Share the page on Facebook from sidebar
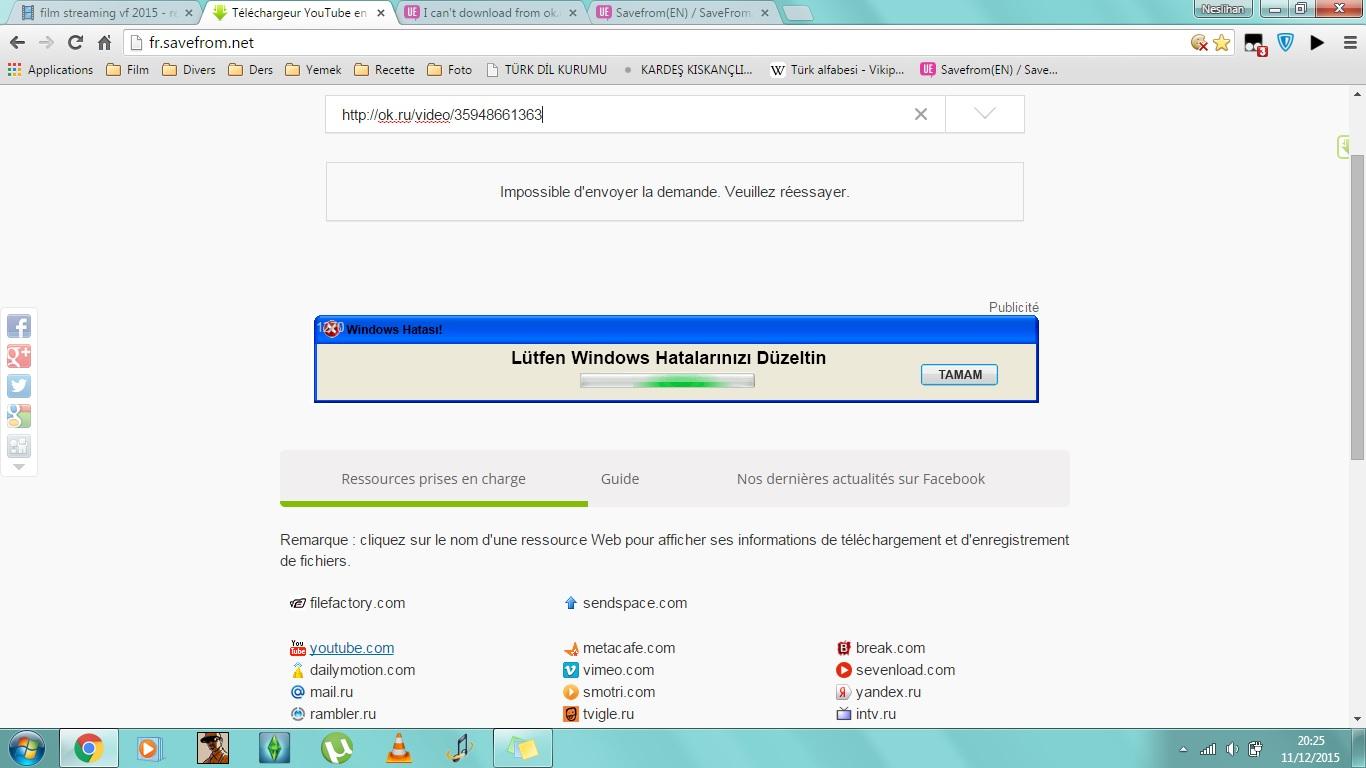The height and width of the screenshot is (768, 1366). coord(19,326)
